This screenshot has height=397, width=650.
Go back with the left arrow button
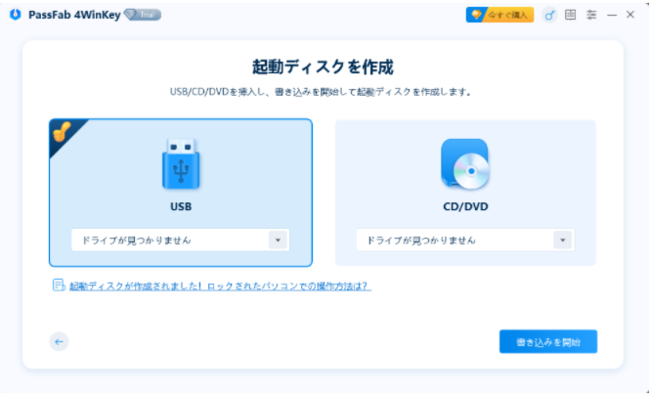[x=59, y=341]
